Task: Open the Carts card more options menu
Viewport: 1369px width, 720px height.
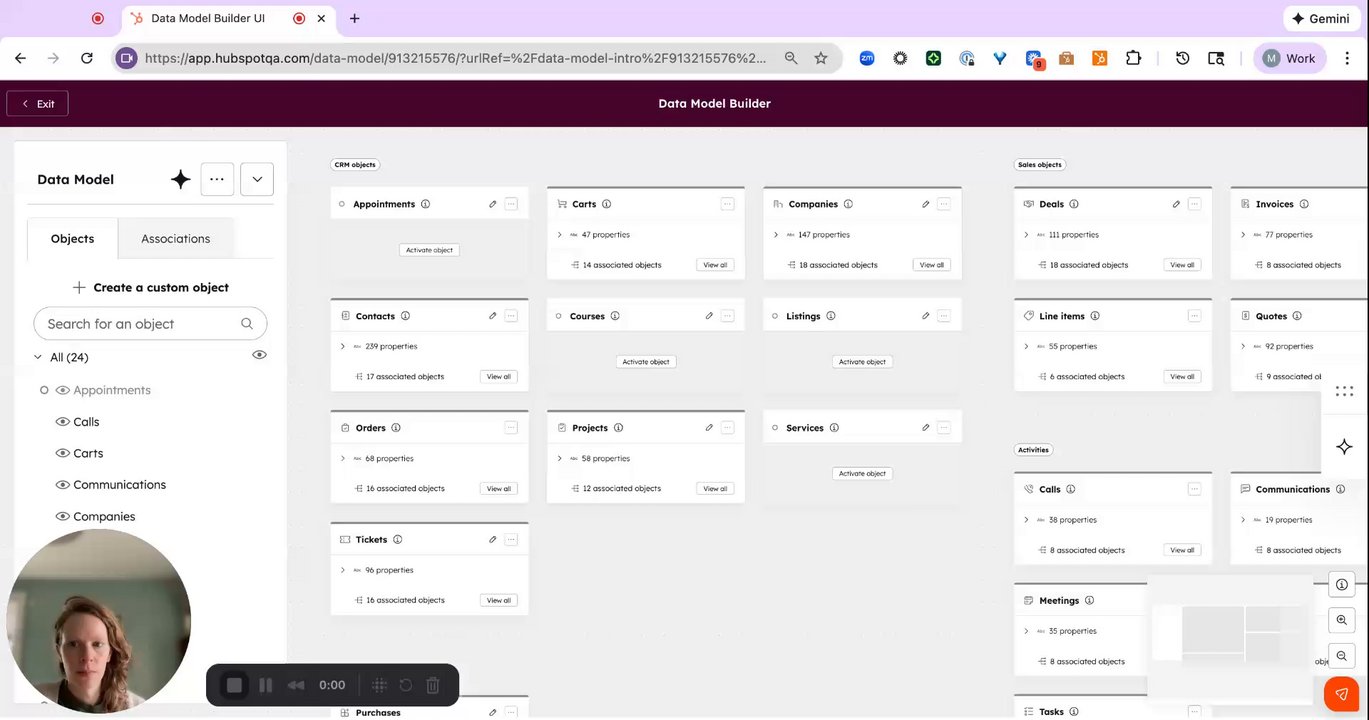Action: (727, 204)
